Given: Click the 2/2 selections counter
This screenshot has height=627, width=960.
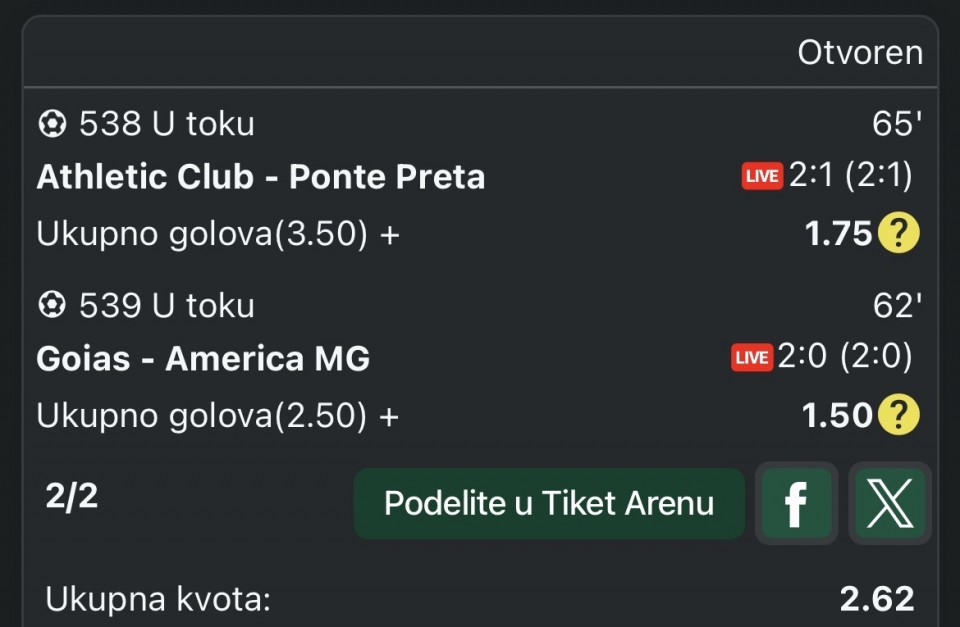Looking at the screenshot, I should tap(72, 496).
